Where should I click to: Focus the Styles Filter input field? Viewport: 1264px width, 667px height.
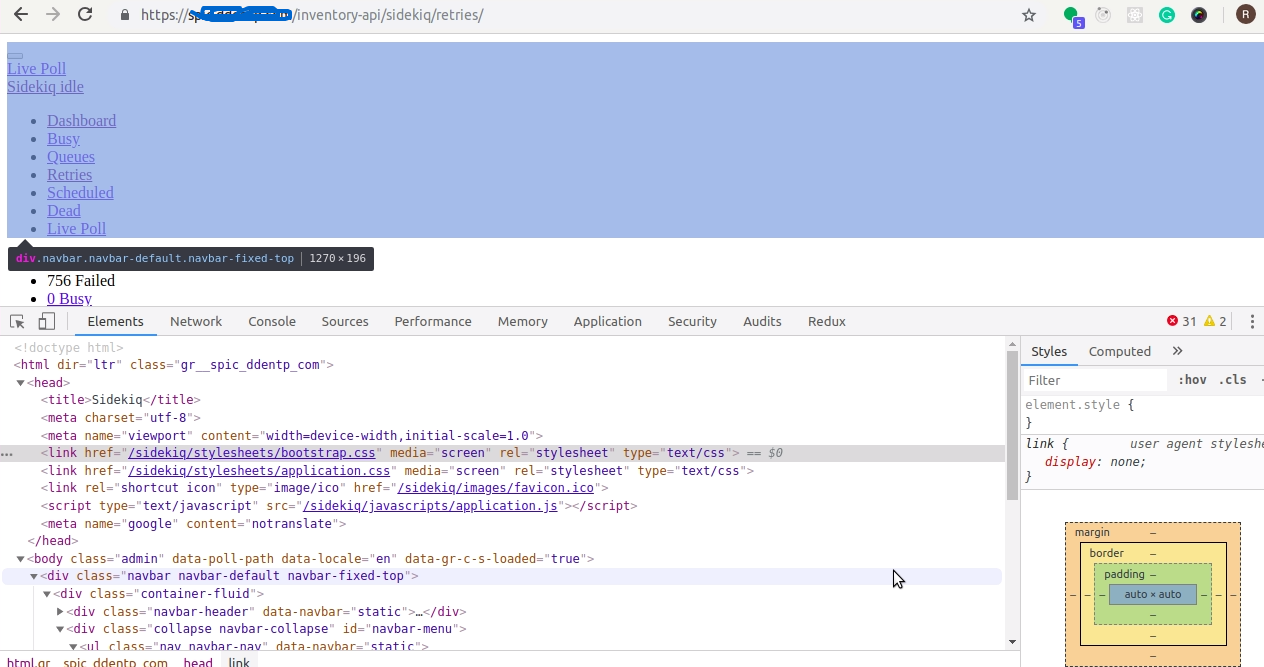[1095, 380]
